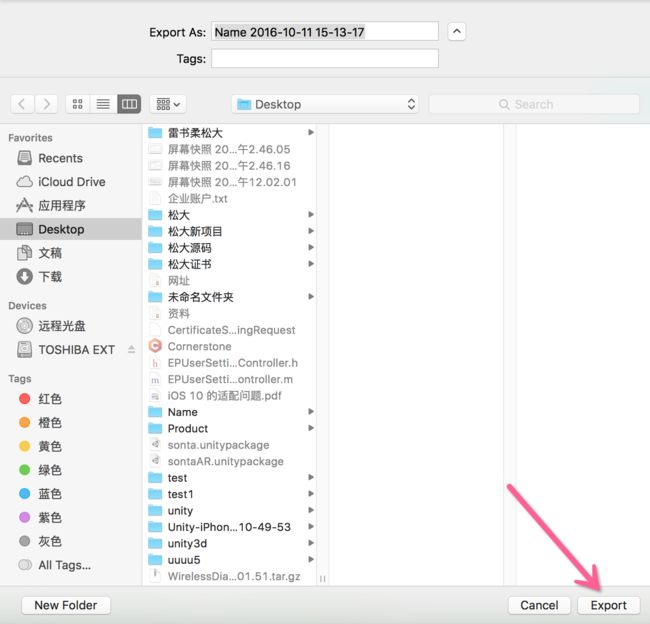Expand the test1 folder arrow

click(x=311, y=494)
